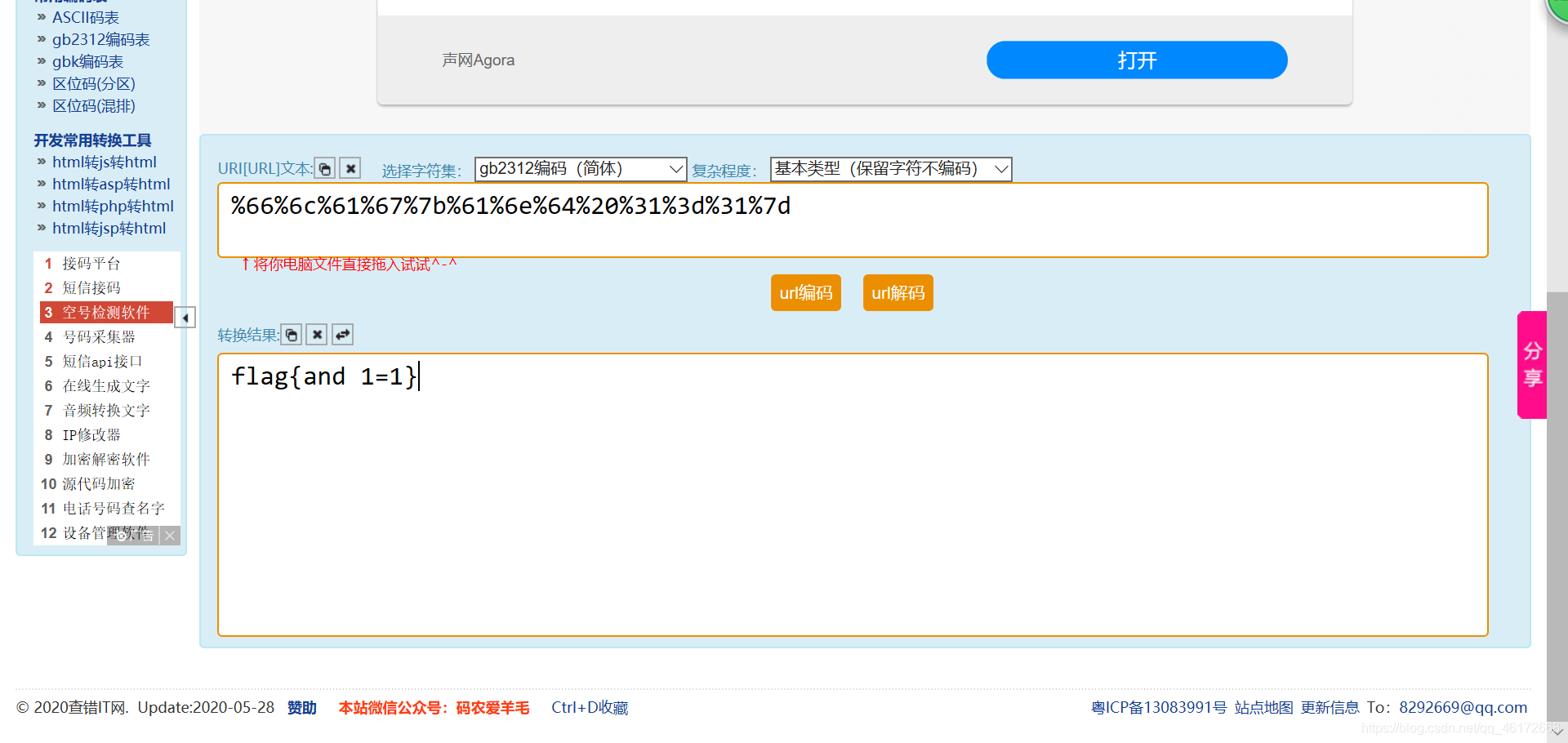Open html转php转html tool
The image size is (1568, 743).
click(113, 206)
